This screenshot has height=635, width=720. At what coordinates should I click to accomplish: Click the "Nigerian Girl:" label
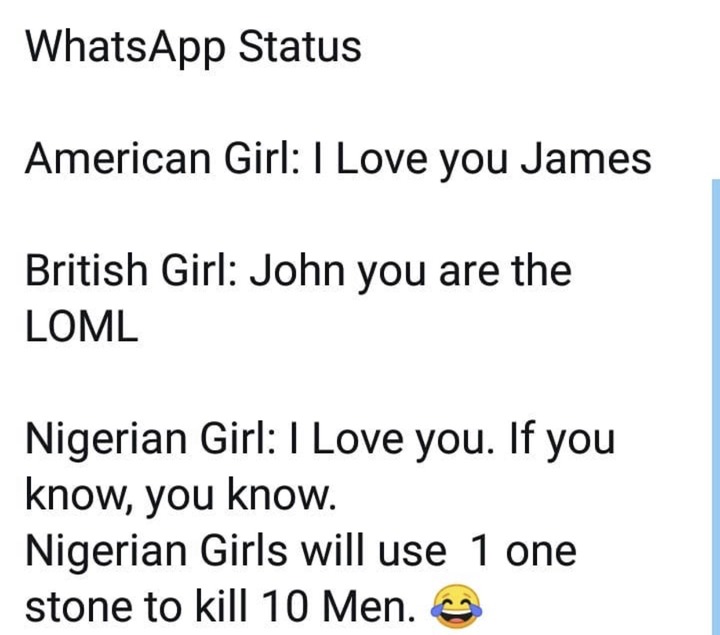(x=151, y=438)
